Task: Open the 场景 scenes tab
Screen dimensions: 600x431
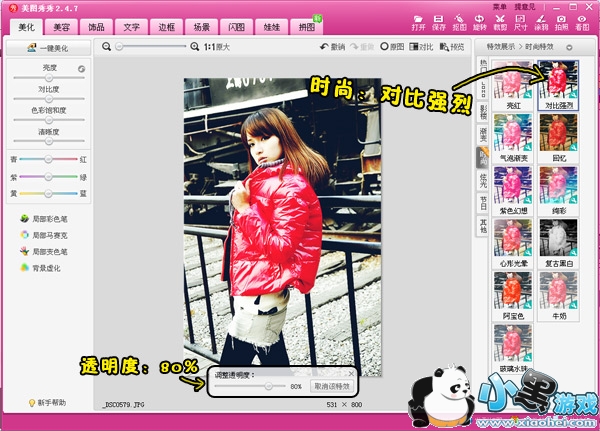Action: tap(201, 27)
